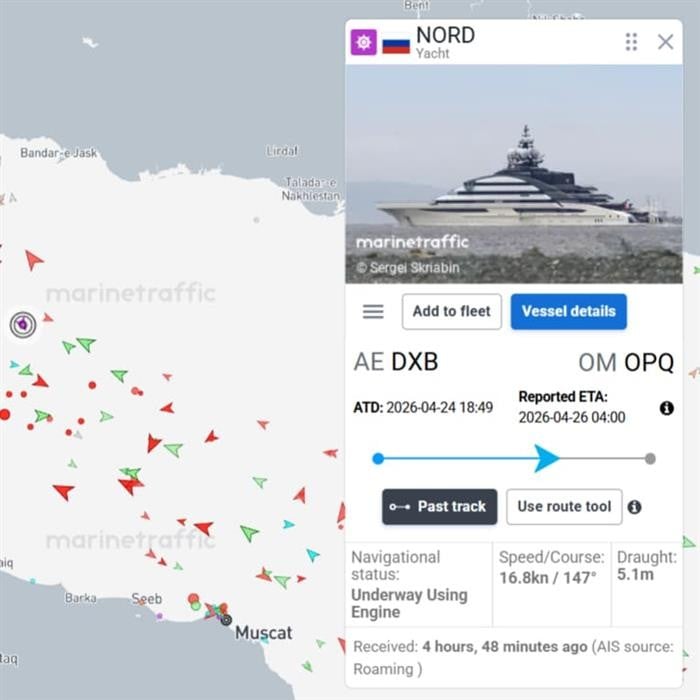Click the grey destination dot on progress line
Screen dimensions: 700x700
(650, 459)
